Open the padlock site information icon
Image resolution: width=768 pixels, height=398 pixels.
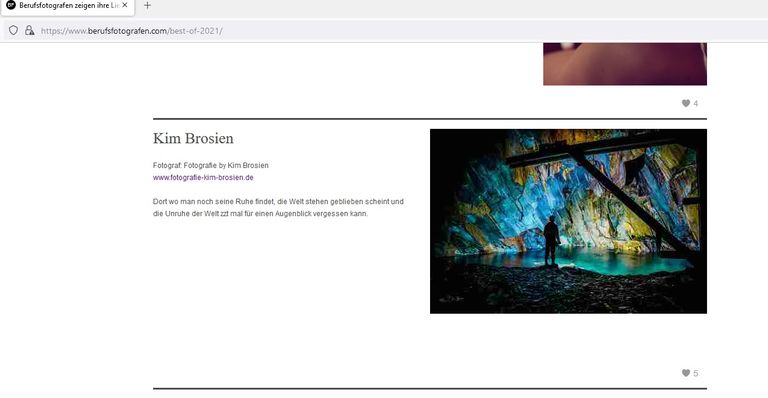point(29,30)
